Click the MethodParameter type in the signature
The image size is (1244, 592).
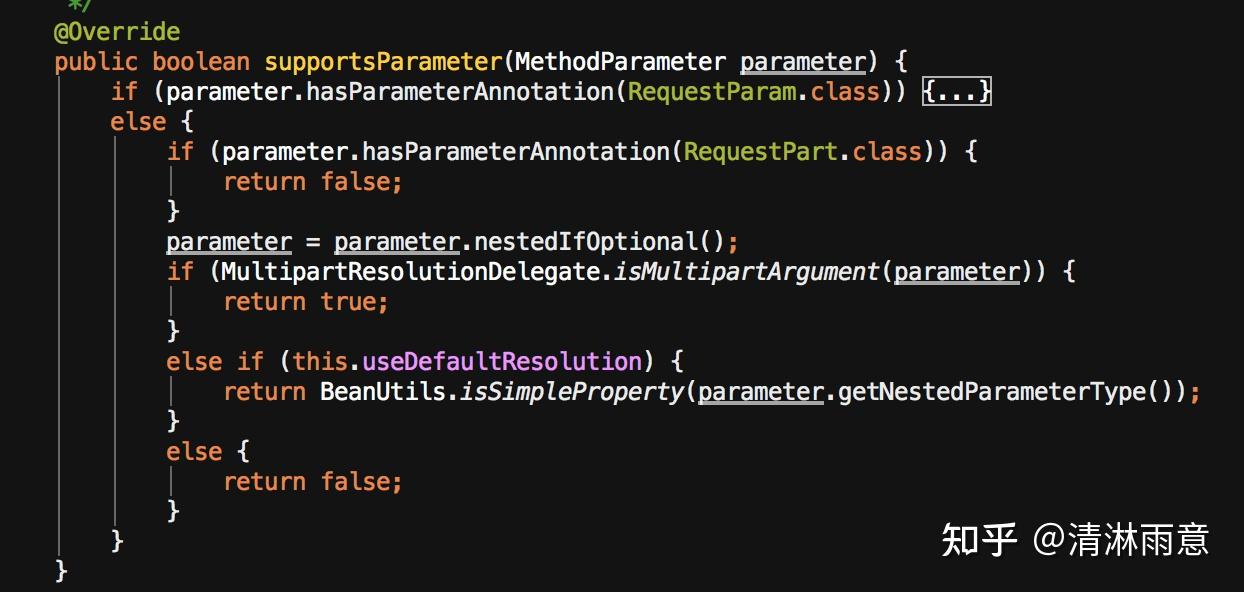pyautogui.click(x=621, y=62)
